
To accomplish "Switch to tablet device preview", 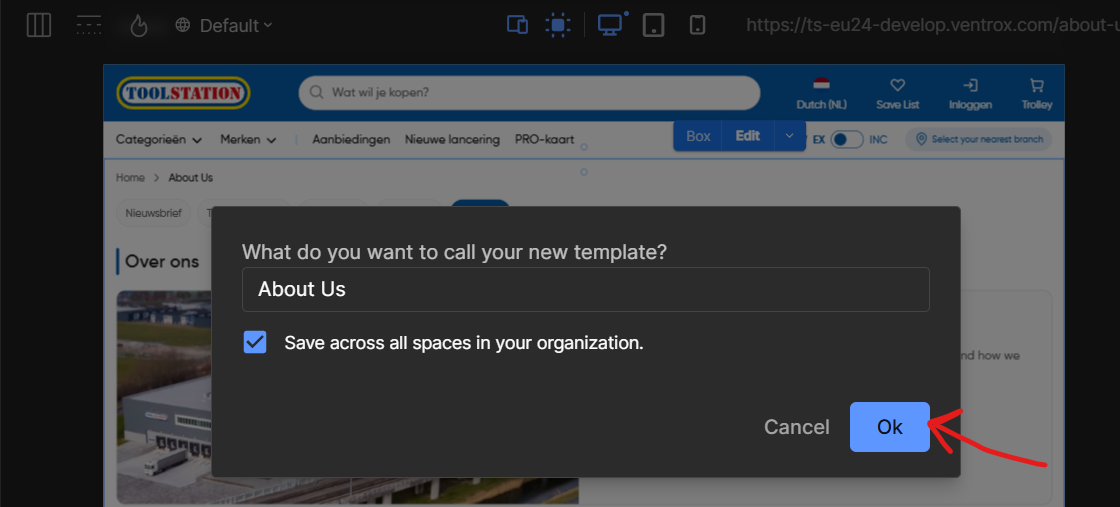I will 653,25.
